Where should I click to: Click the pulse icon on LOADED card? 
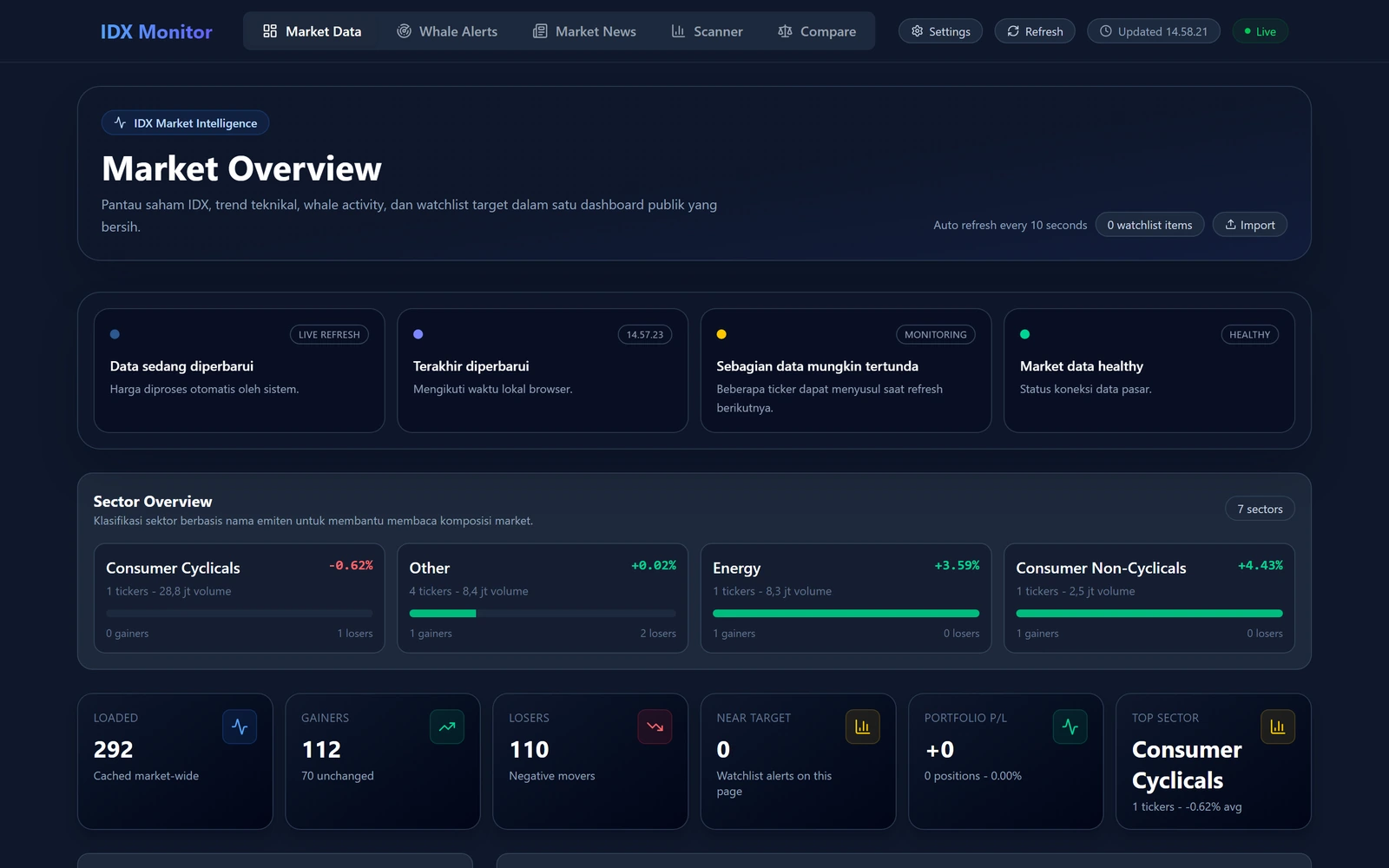[x=240, y=727]
